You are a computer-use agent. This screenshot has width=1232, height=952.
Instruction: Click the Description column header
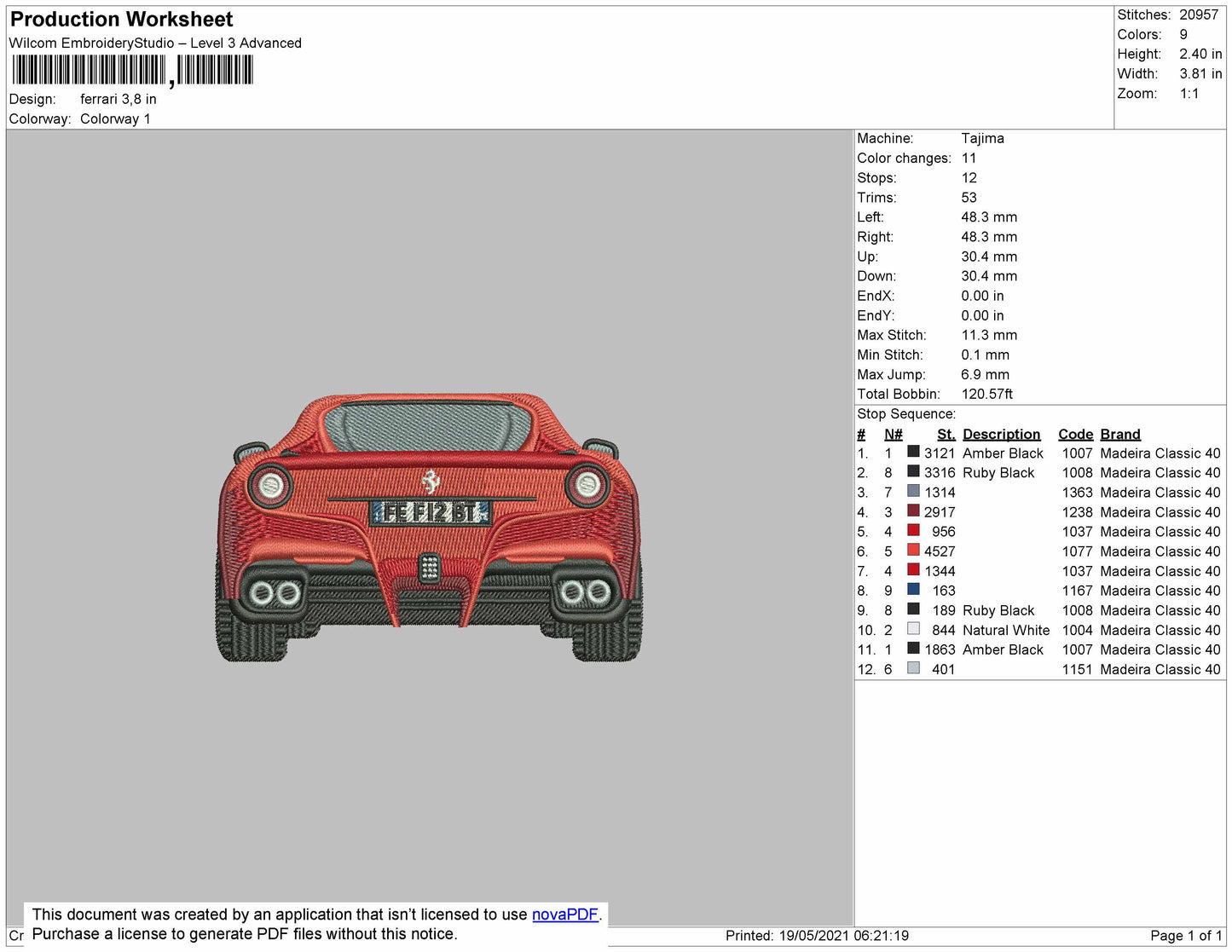pyautogui.click(x=1001, y=434)
